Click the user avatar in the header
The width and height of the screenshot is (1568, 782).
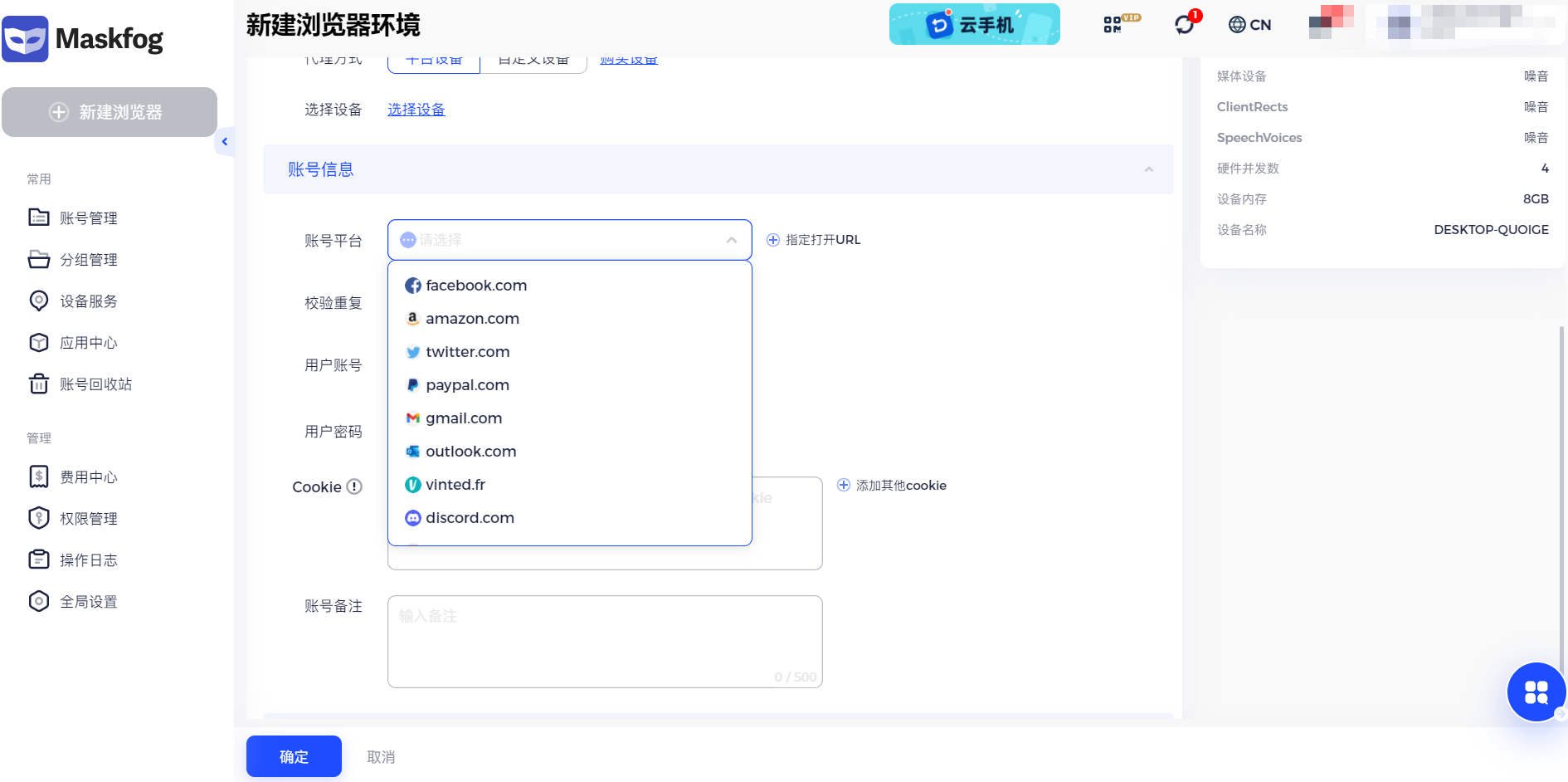tap(1332, 22)
